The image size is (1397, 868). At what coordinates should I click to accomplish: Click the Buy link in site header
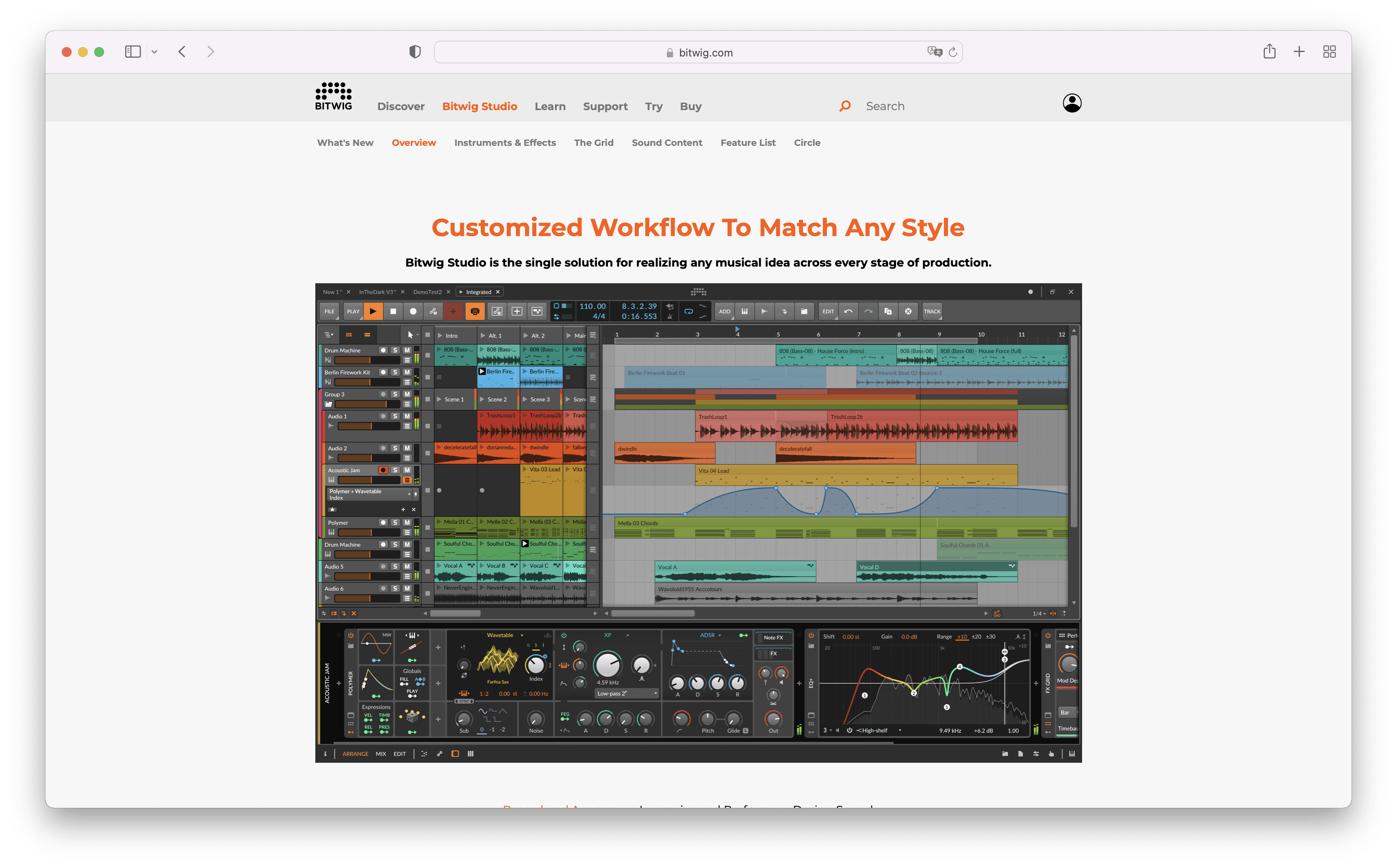click(690, 107)
